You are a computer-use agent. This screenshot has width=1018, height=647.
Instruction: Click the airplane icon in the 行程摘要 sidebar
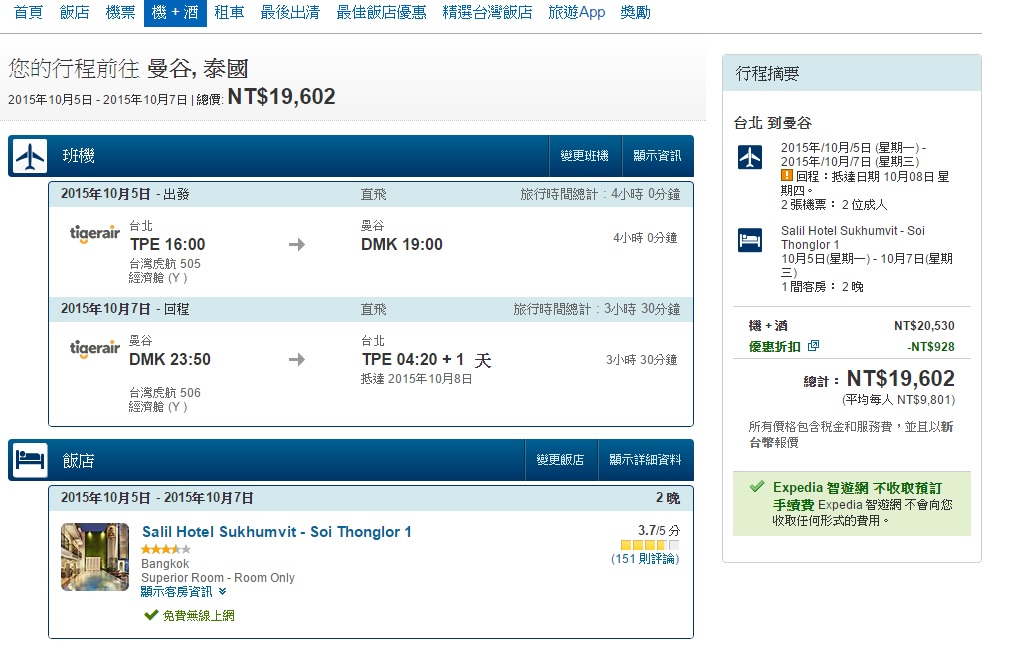[749, 157]
